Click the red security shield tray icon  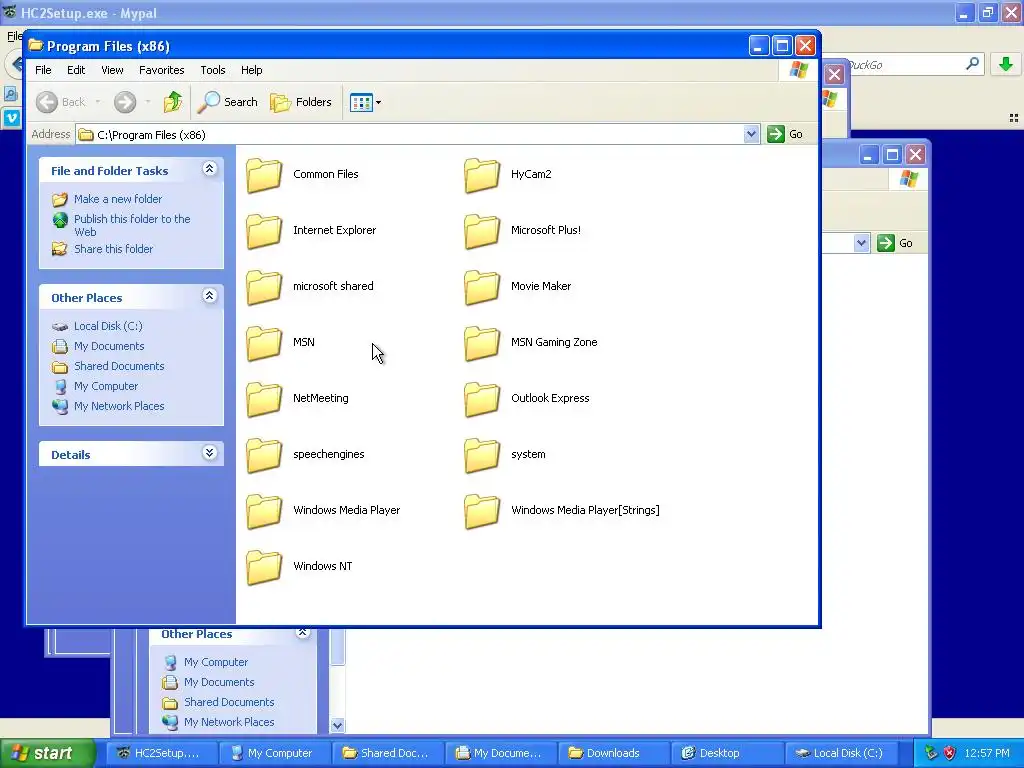[x=950, y=753]
